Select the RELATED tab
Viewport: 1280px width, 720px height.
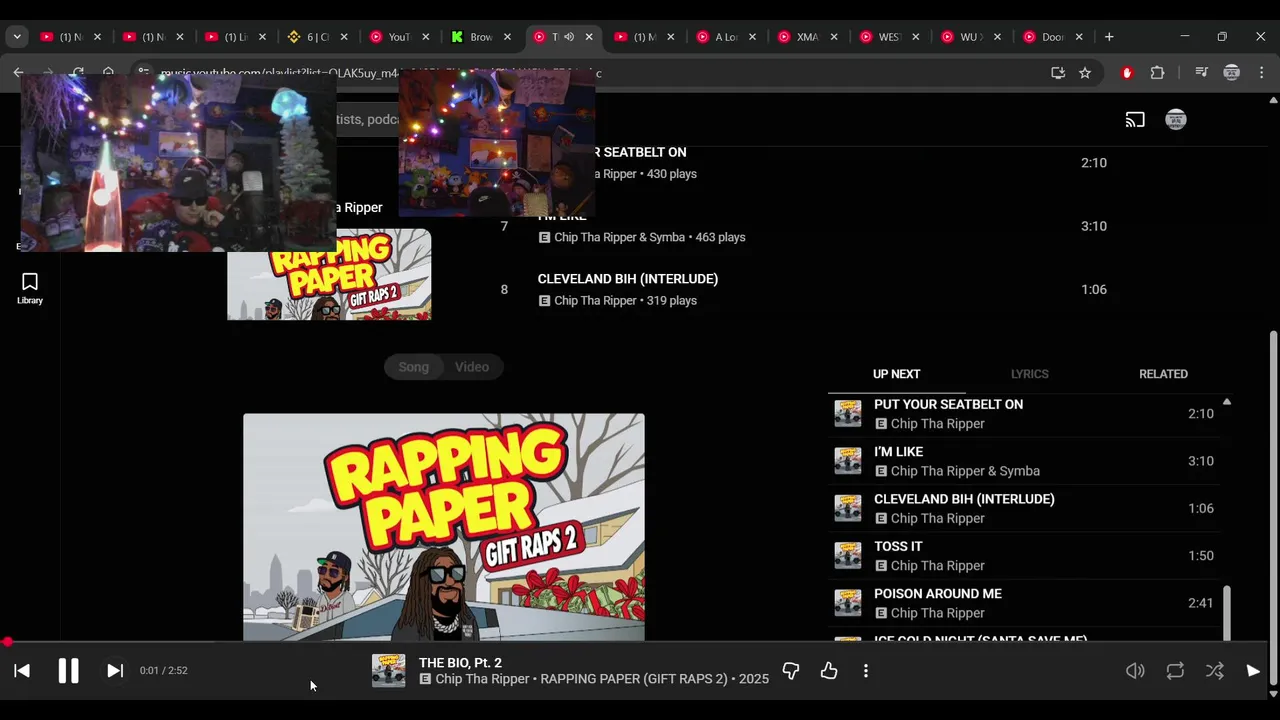point(1163,374)
